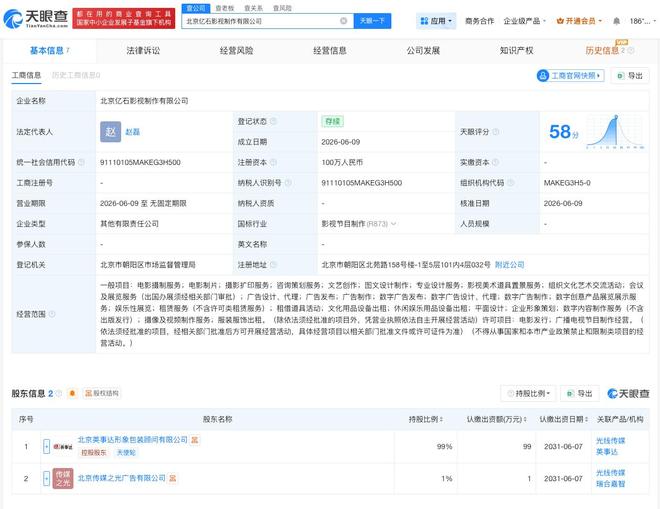Export shareholder list with 导出 button
The image size is (660, 509).
coord(580,393)
